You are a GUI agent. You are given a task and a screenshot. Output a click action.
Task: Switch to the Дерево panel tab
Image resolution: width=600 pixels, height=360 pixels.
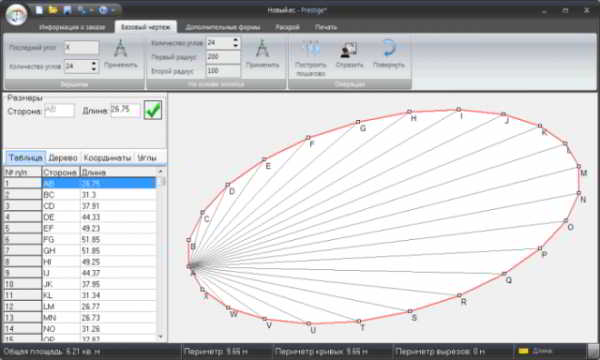point(63,158)
